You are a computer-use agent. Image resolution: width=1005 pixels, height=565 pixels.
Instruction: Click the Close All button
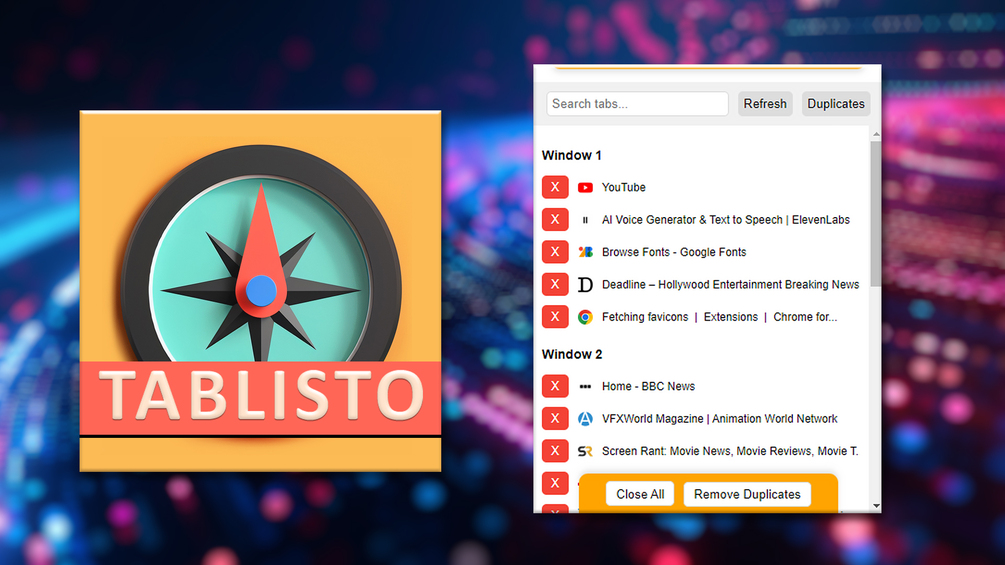tap(640, 494)
